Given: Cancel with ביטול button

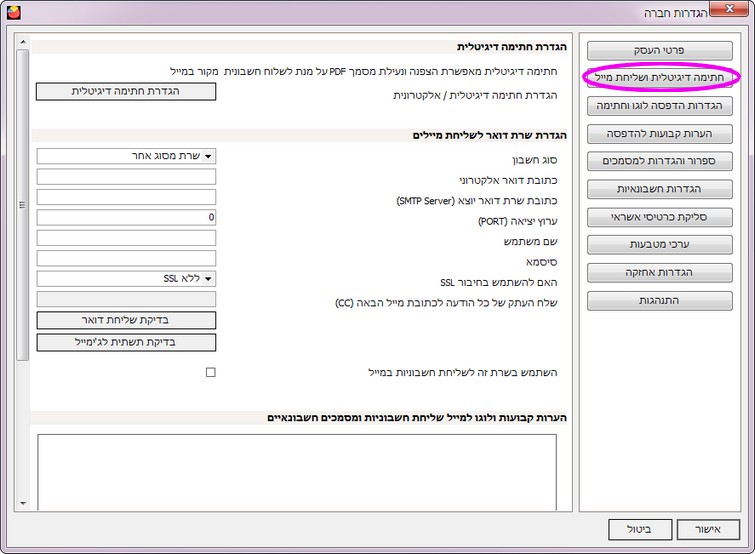Looking at the screenshot, I should (x=640, y=529).
